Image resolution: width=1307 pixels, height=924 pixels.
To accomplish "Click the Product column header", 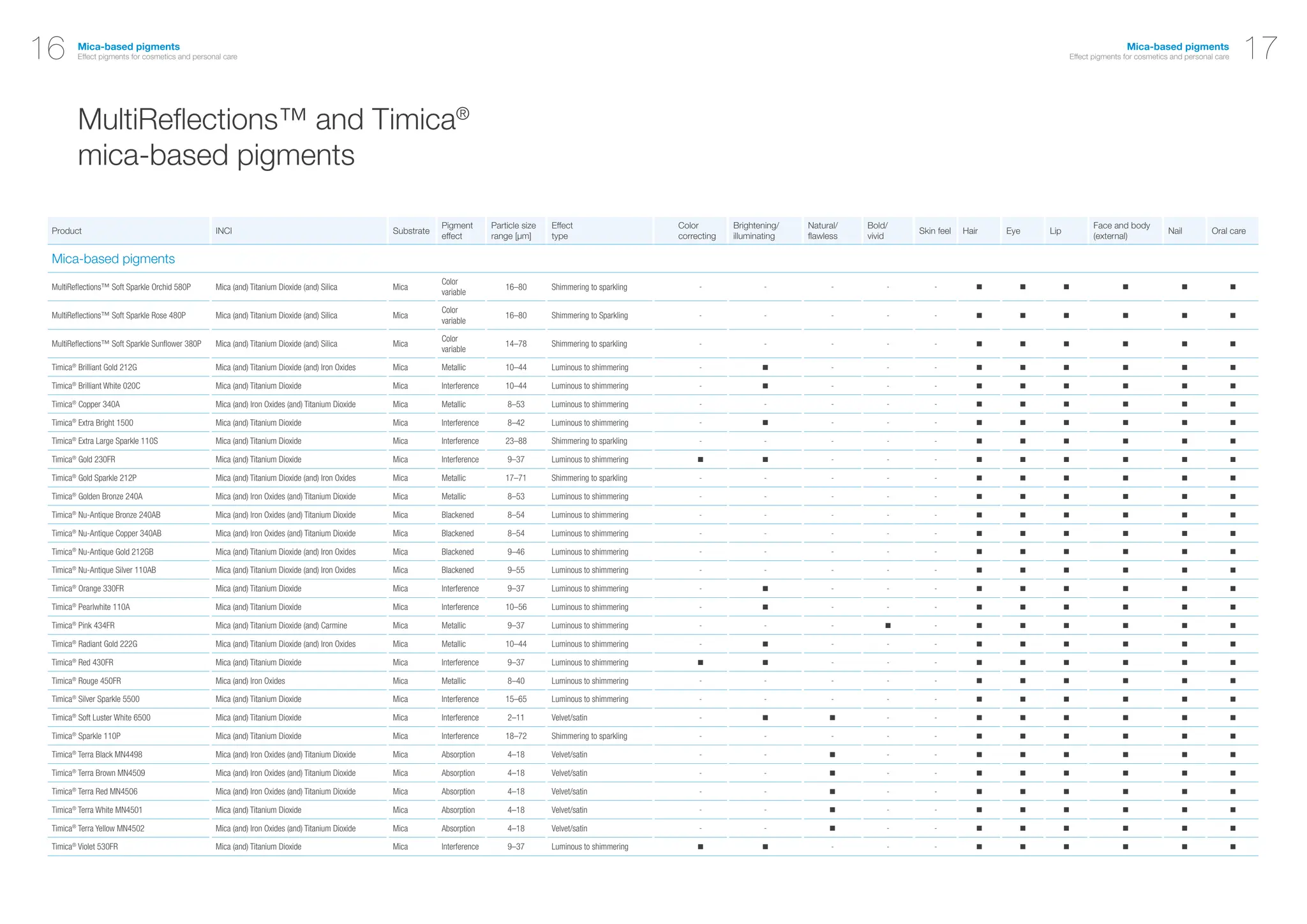I will [66, 231].
